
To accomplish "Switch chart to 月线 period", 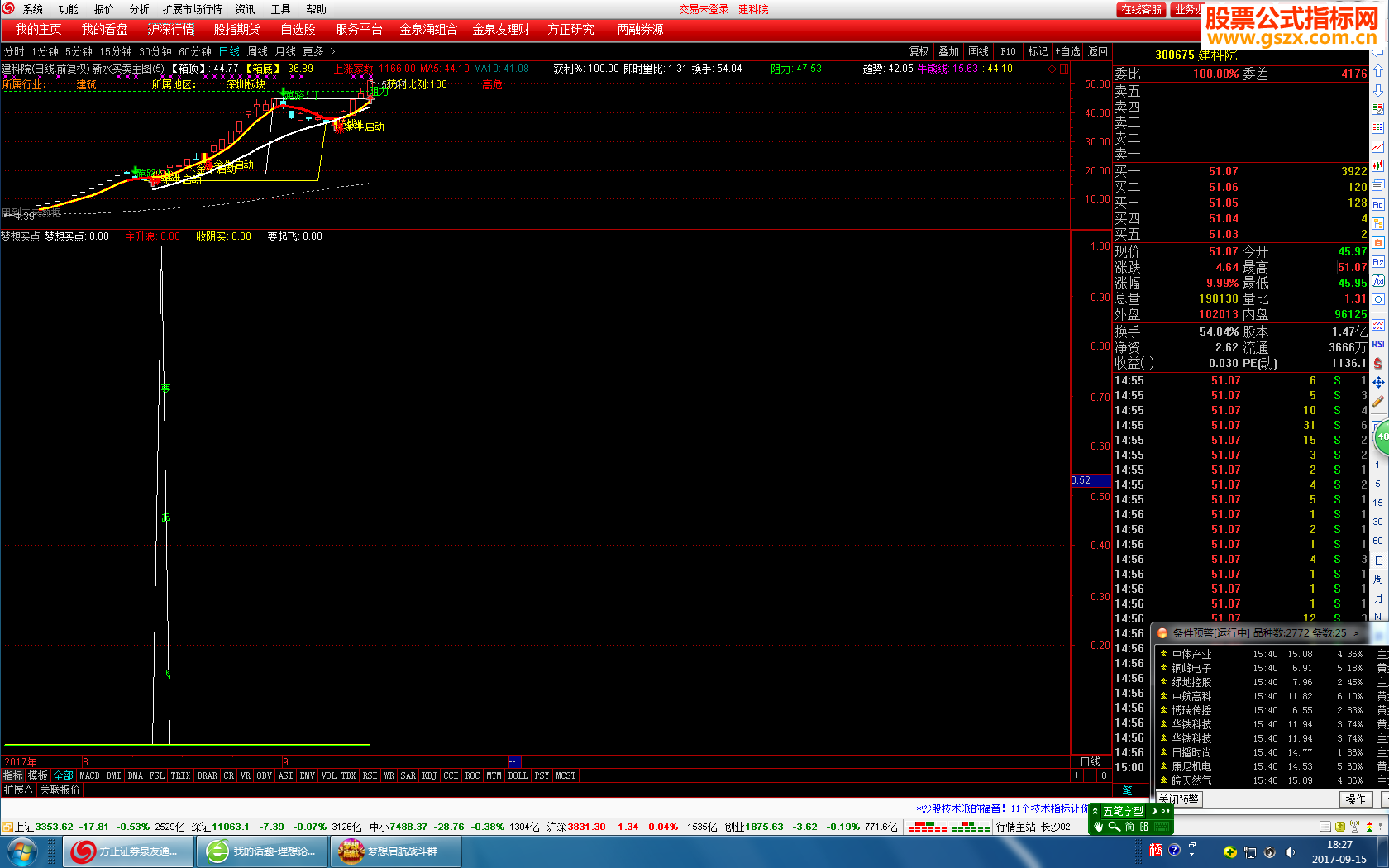I will click(x=285, y=51).
